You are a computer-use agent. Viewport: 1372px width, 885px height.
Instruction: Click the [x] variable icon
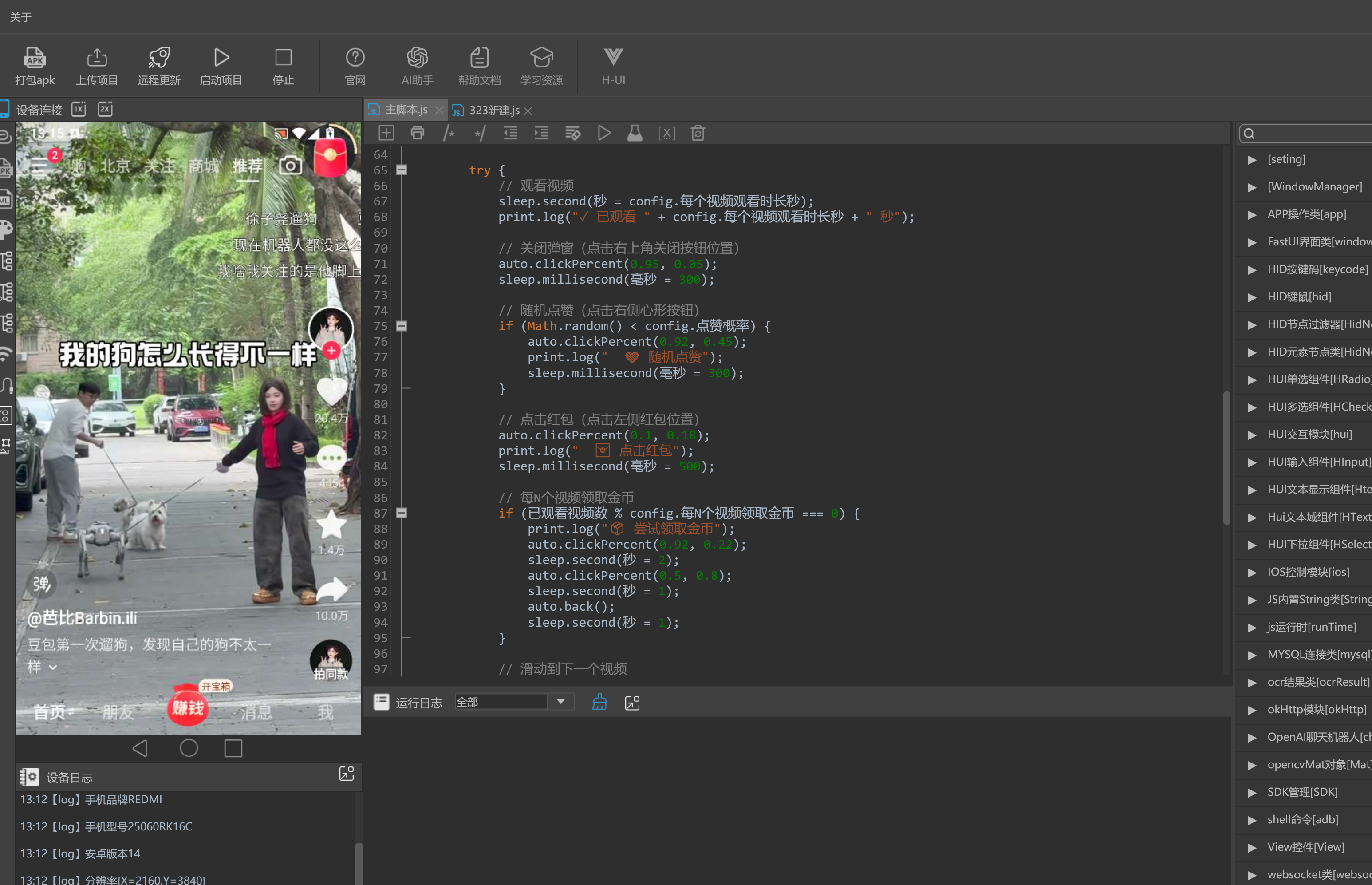[x=666, y=133]
